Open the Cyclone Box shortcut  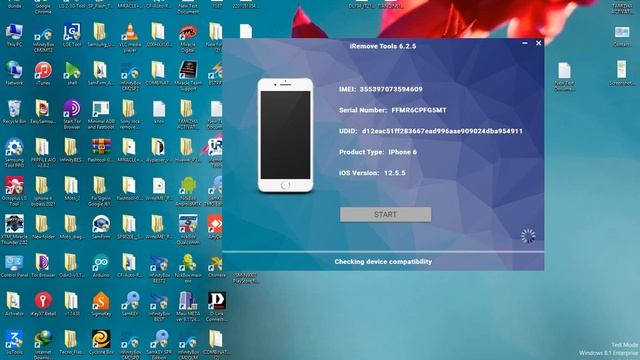101,342
